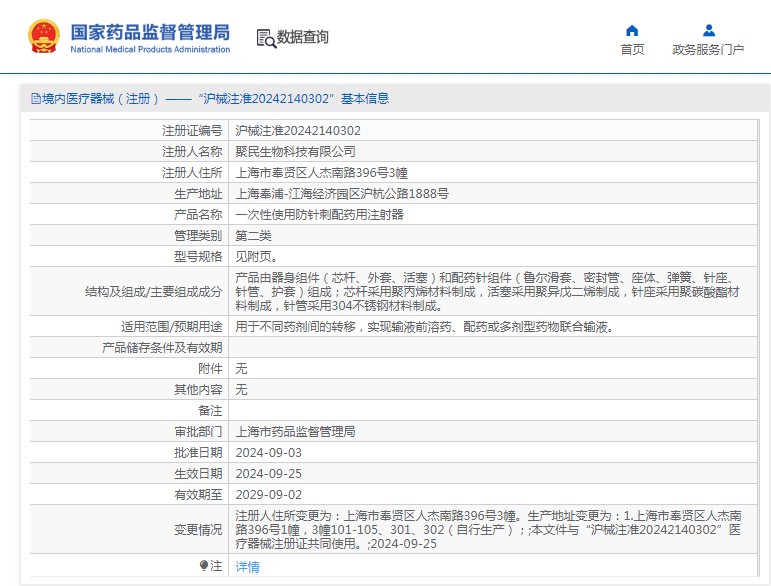Viewport: 771px width, 586px height.
Task: Click the 第二类 management category value
Action: [x=253, y=236]
